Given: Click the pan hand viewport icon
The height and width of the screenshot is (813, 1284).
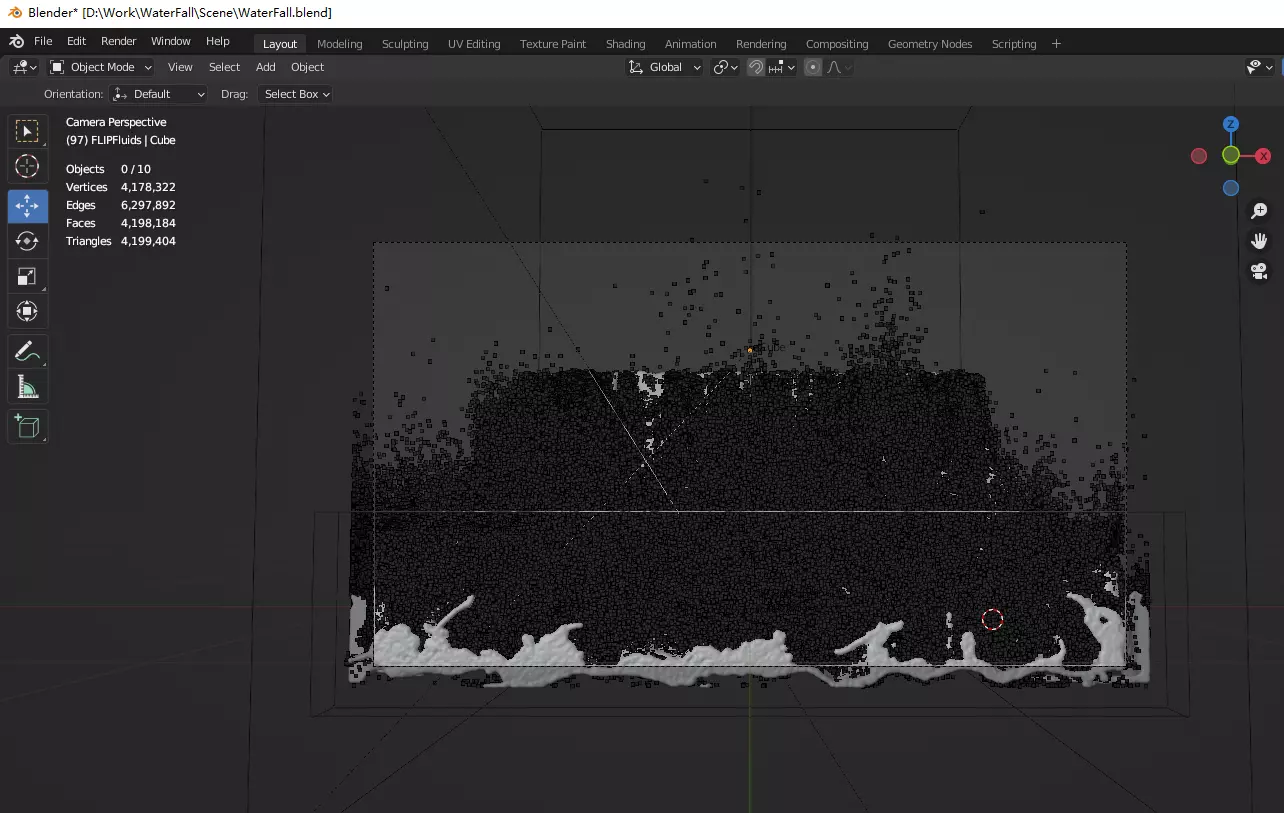Looking at the screenshot, I should (x=1259, y=241).
